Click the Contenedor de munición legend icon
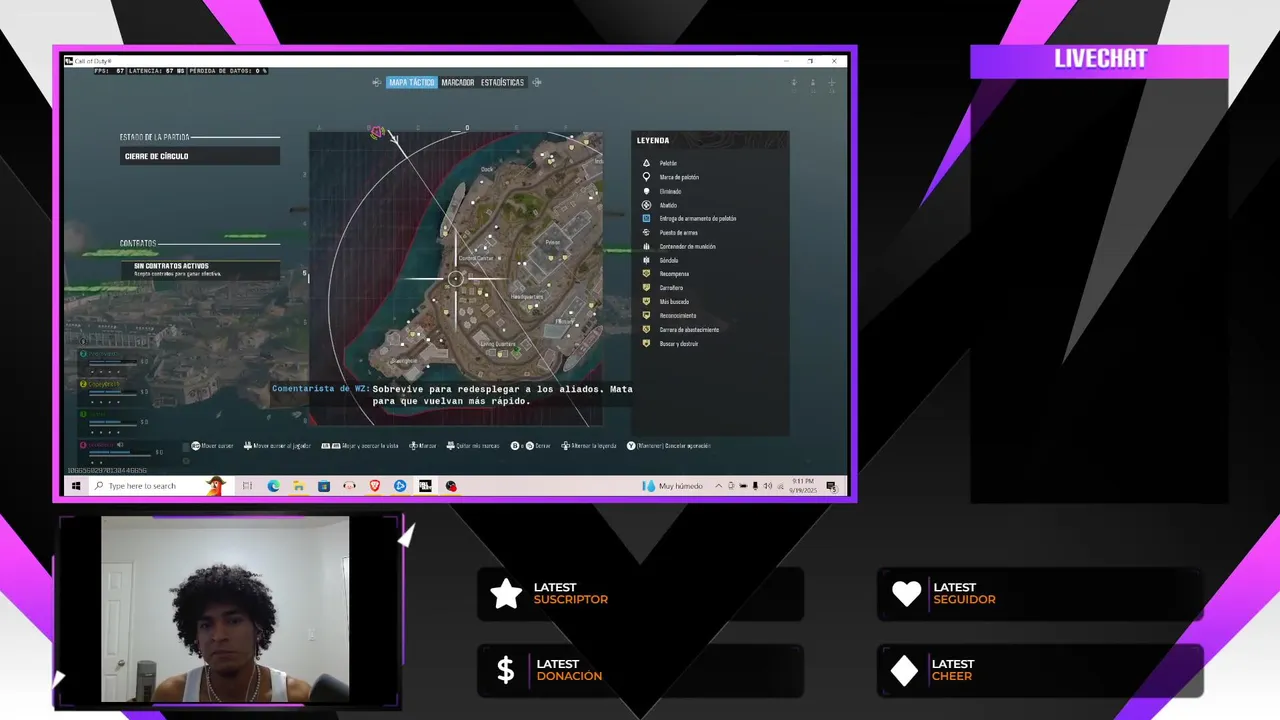 click(x=646, y=246)
